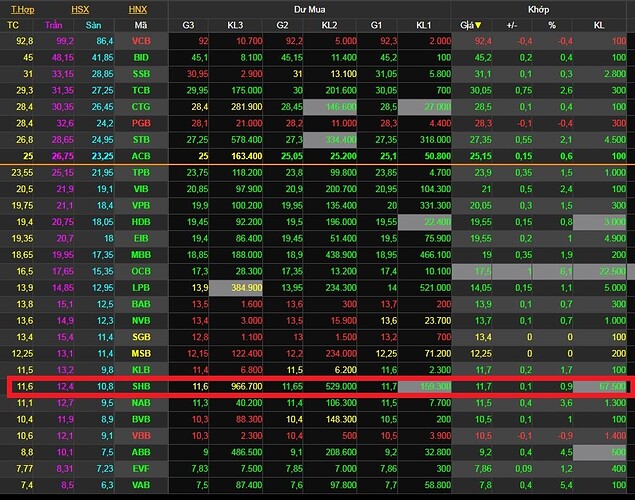Sort by Giá column arrow
The width and height of the screenshot is (635, 500).
click(478, 25)
